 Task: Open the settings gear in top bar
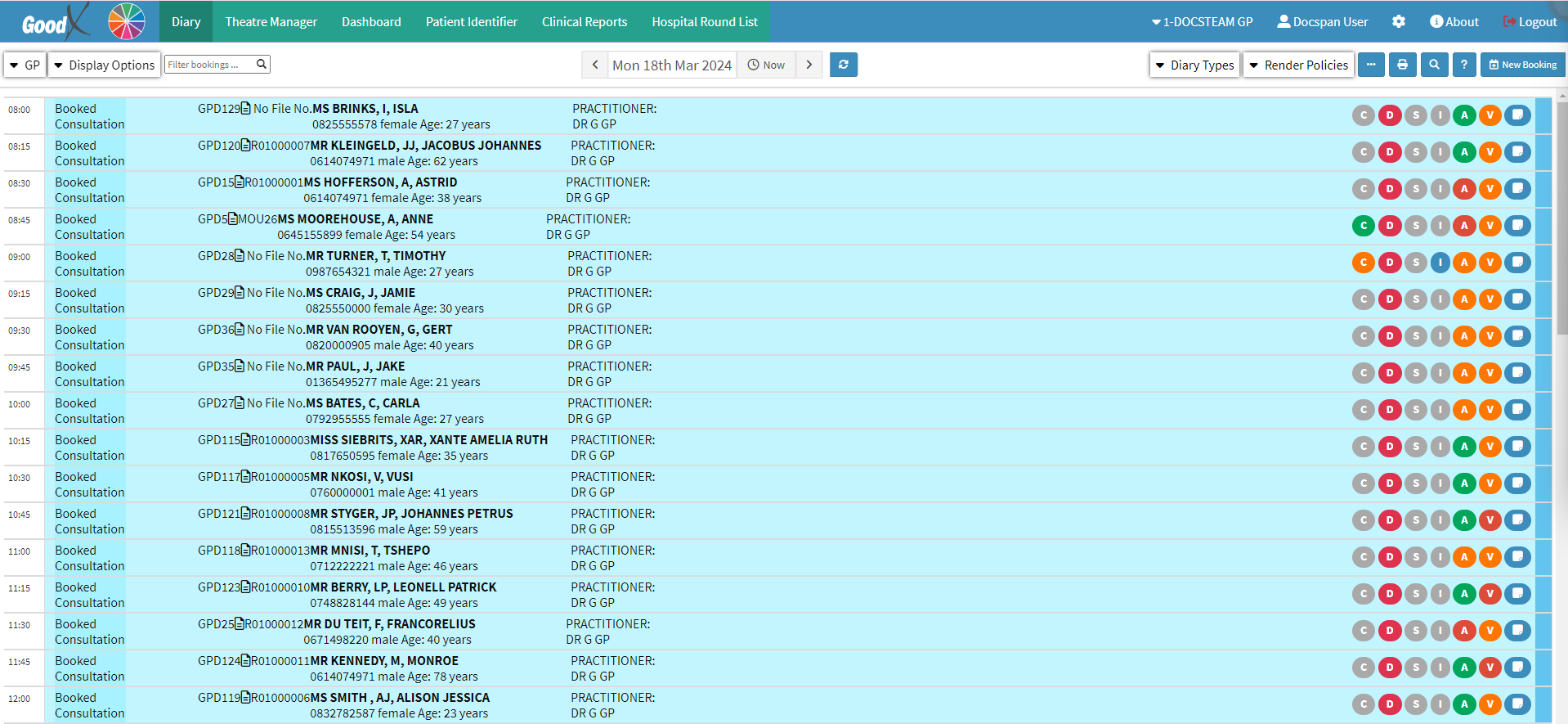[1399, 21]
